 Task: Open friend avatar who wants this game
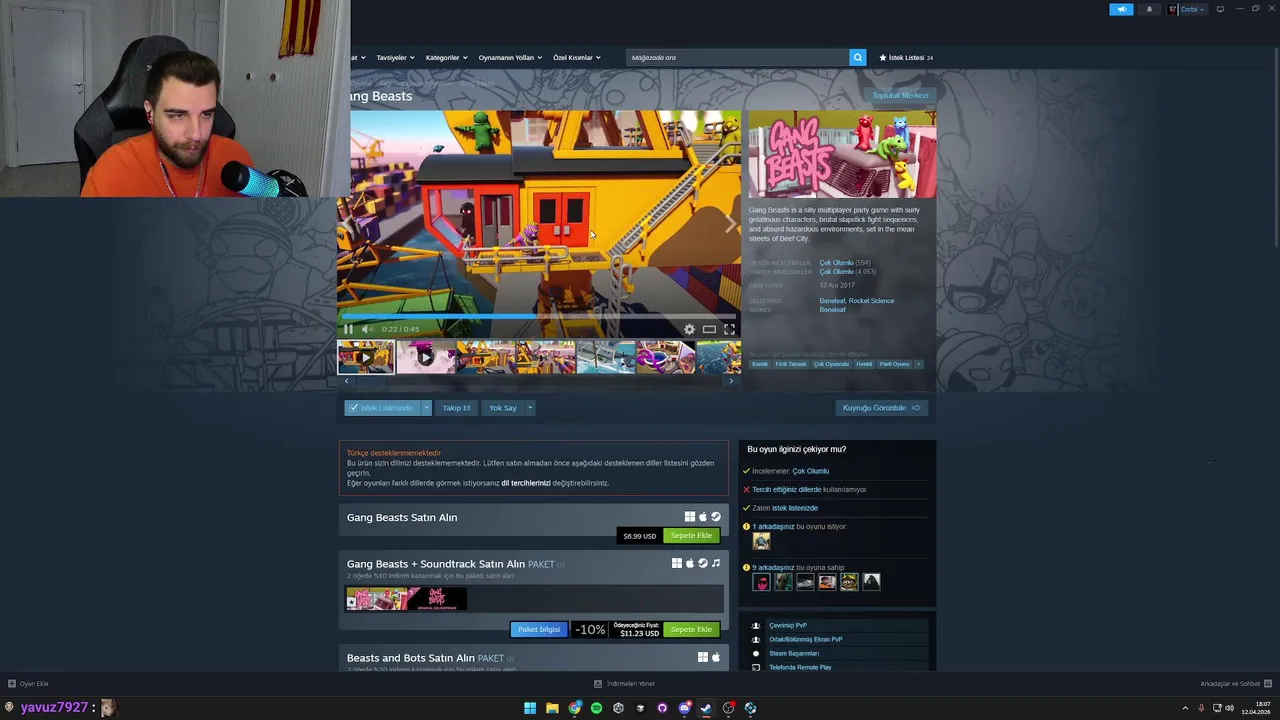[761, 541]
